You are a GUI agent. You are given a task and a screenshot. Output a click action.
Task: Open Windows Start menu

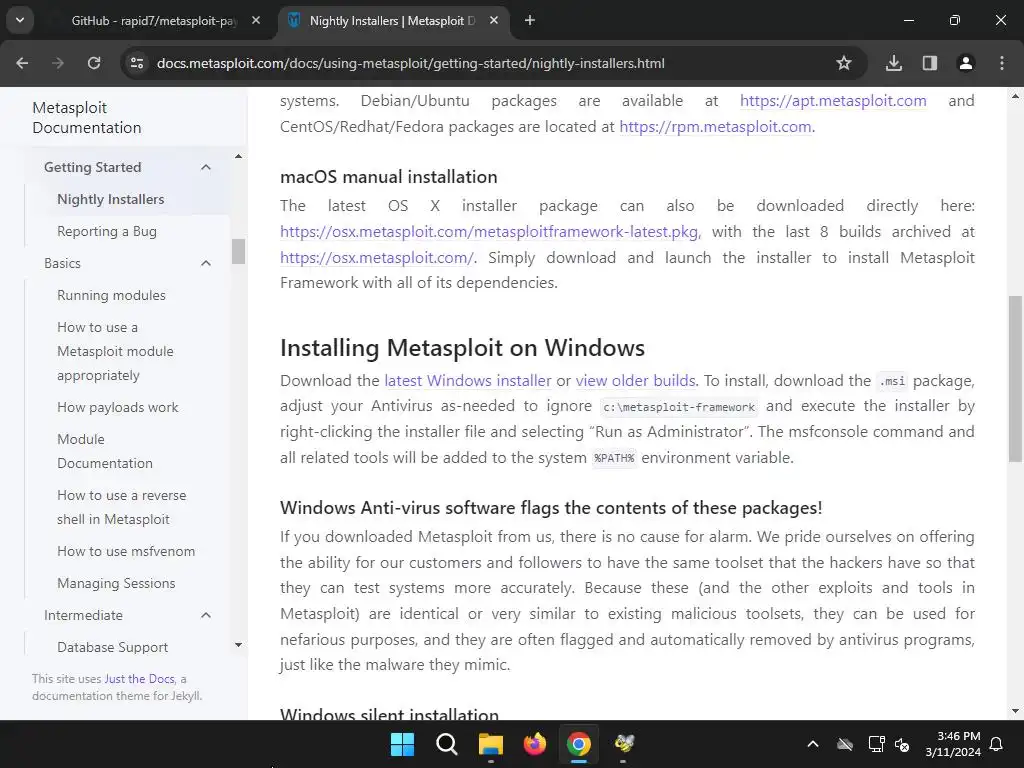tap(402, 744)
